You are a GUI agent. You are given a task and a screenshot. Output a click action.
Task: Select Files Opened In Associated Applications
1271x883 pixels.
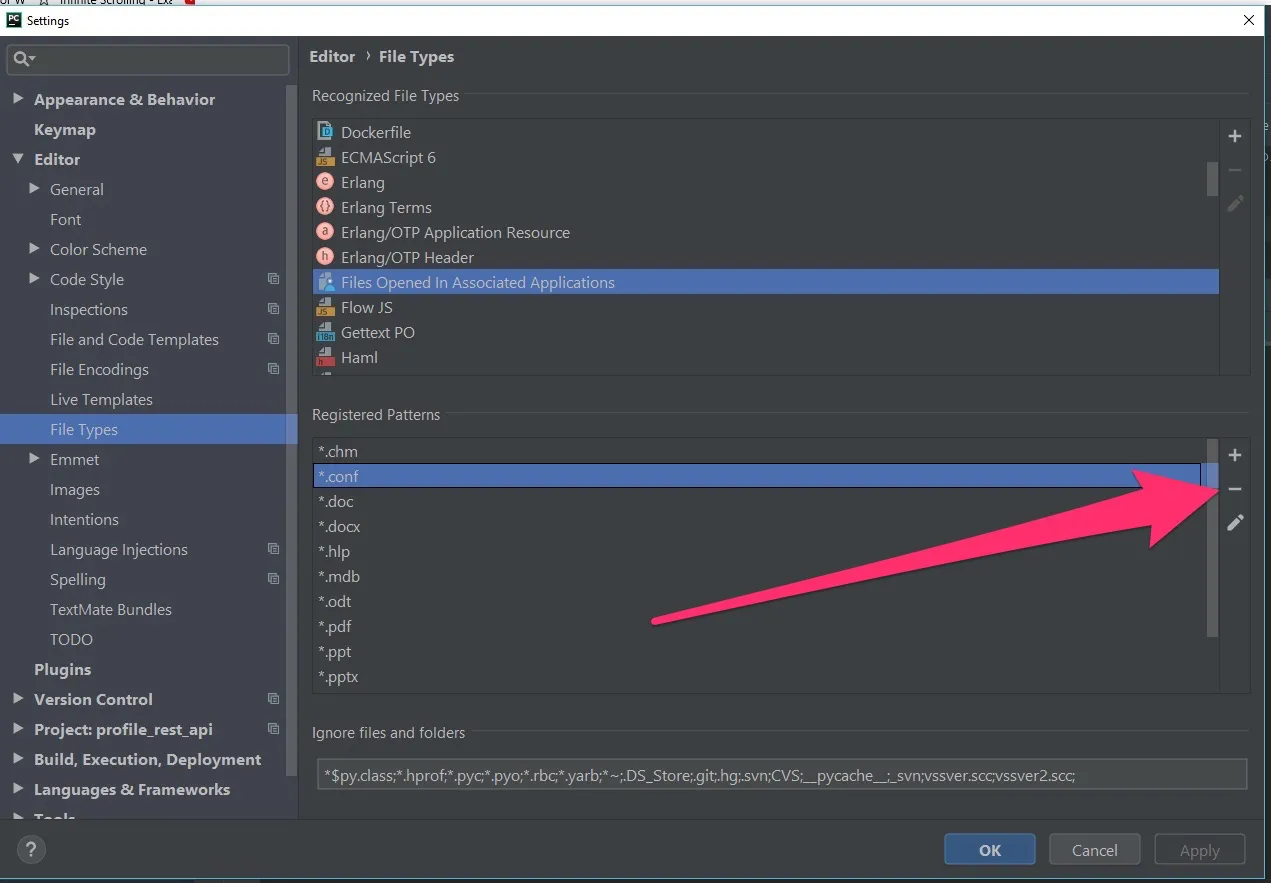766,282
